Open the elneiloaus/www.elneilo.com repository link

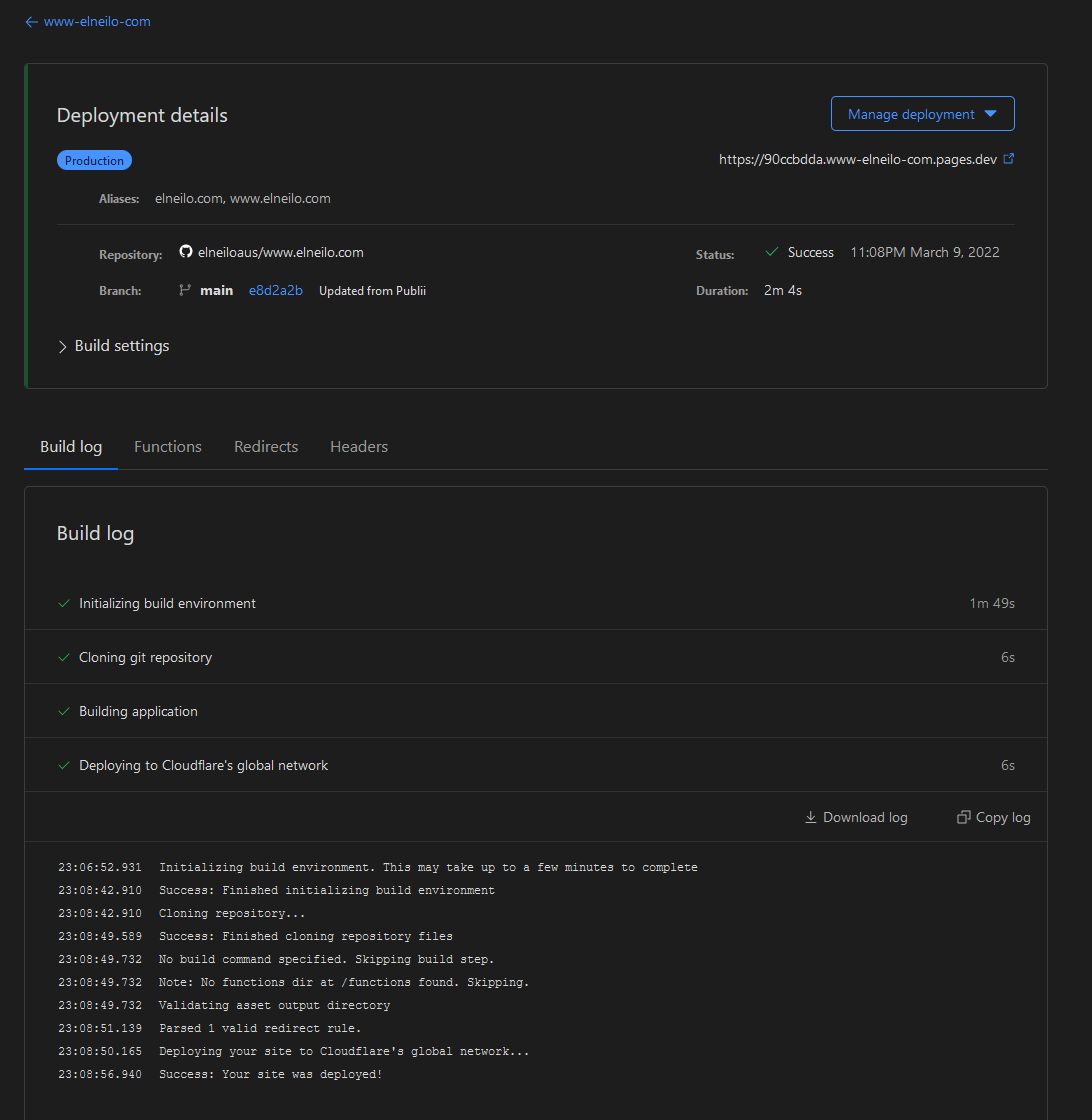click(x=281, y=253)
